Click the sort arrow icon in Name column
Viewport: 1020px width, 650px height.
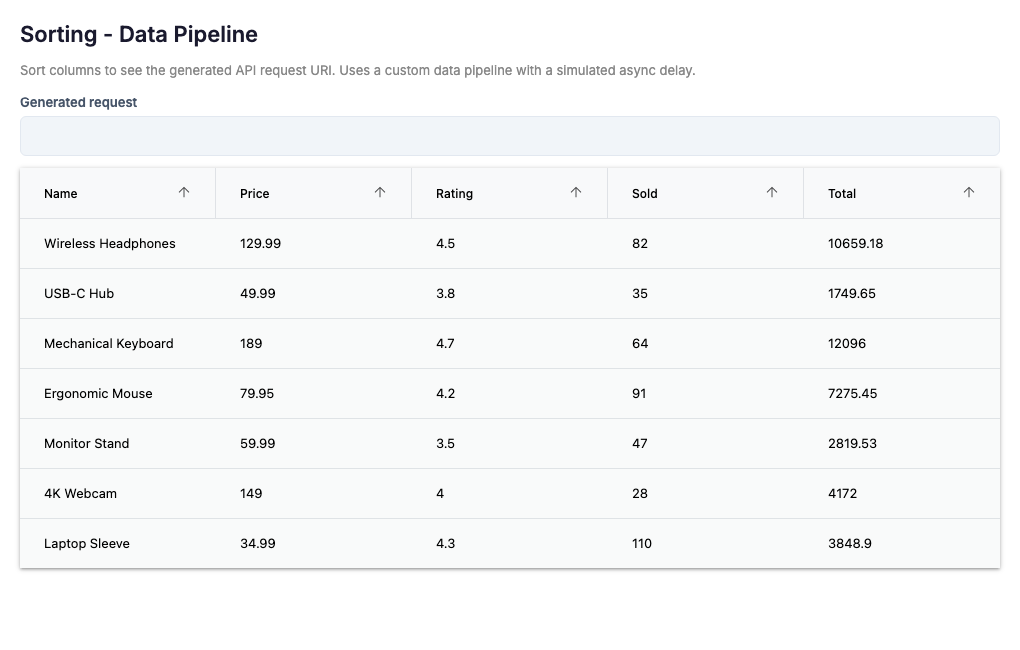(x=184, y=193)
